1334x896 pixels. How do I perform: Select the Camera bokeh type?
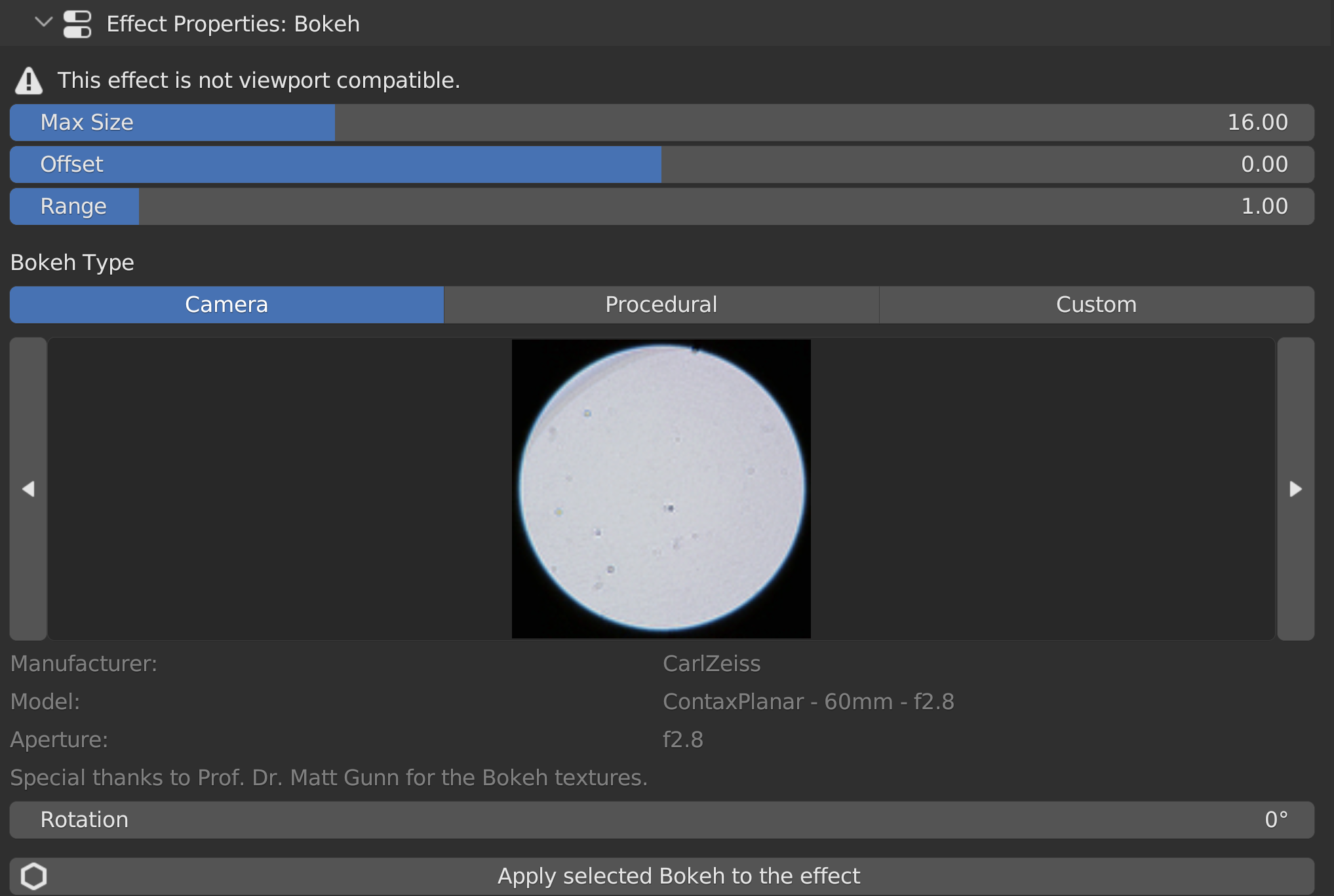point(226,304)
